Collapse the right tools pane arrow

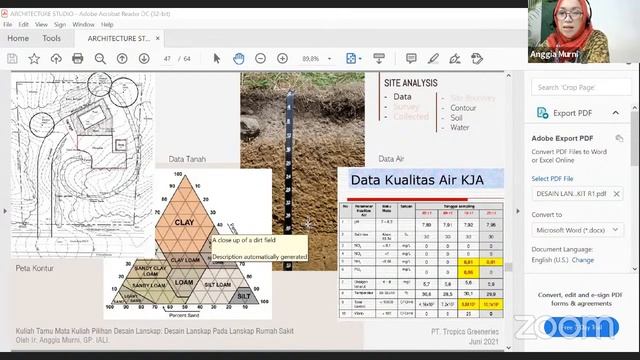click(x=518, y=211)
